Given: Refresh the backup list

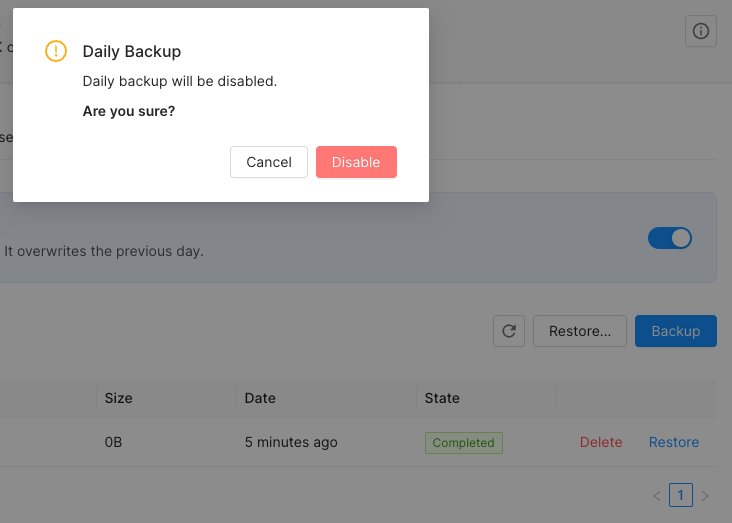Looking at the screenshot, I should pos(509,331).
